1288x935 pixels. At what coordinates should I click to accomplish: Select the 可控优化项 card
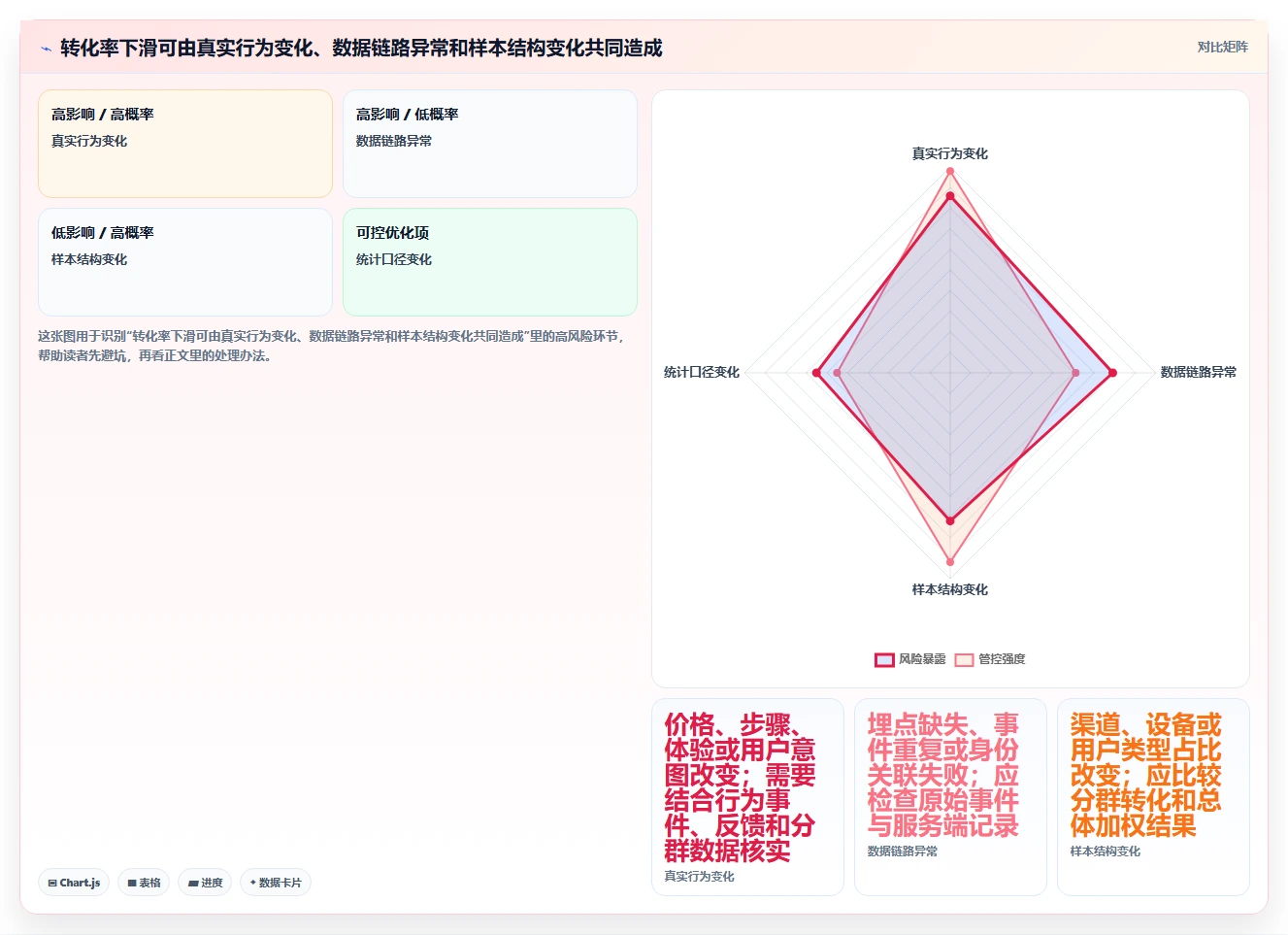coord(490,262)
